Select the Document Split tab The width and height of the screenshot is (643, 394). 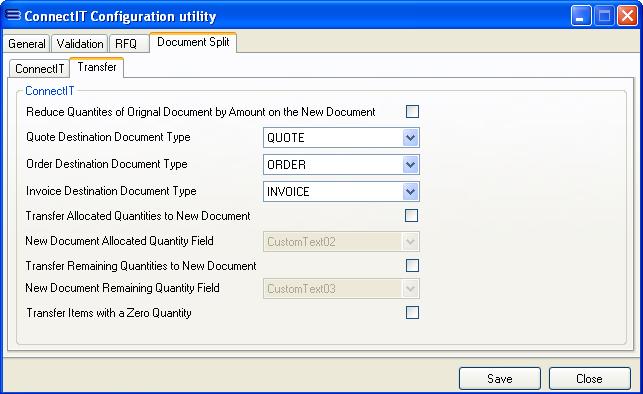pyautogui.click(x=193, y=42)
